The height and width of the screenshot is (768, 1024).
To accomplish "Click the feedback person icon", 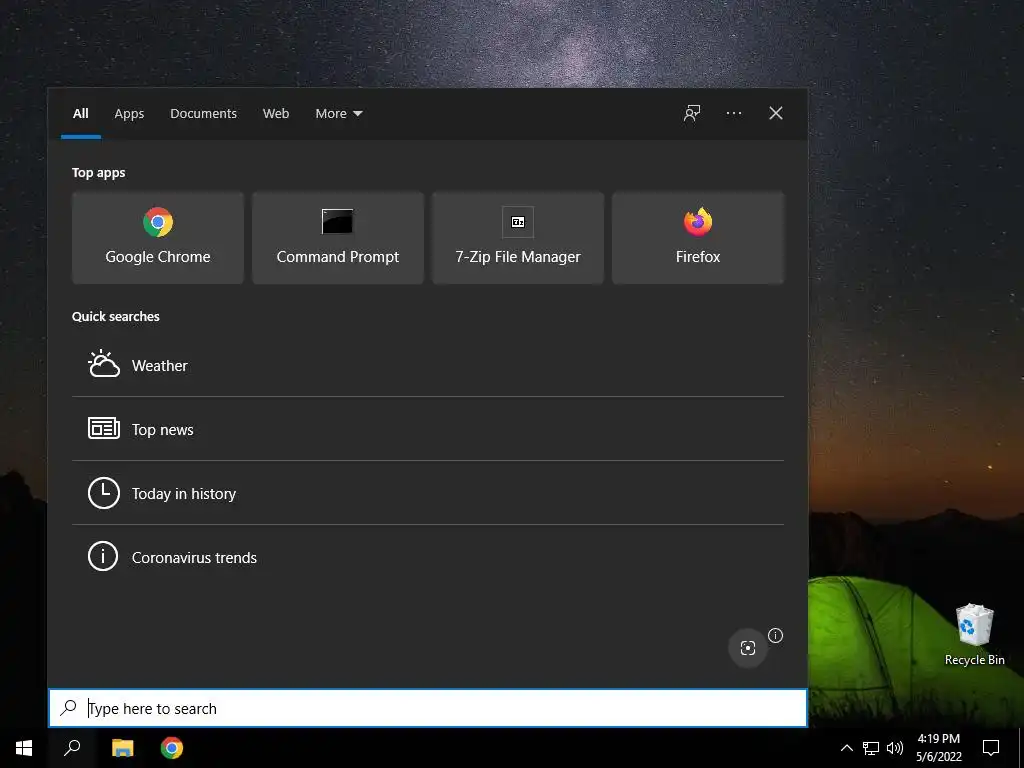I will [692, 113].
